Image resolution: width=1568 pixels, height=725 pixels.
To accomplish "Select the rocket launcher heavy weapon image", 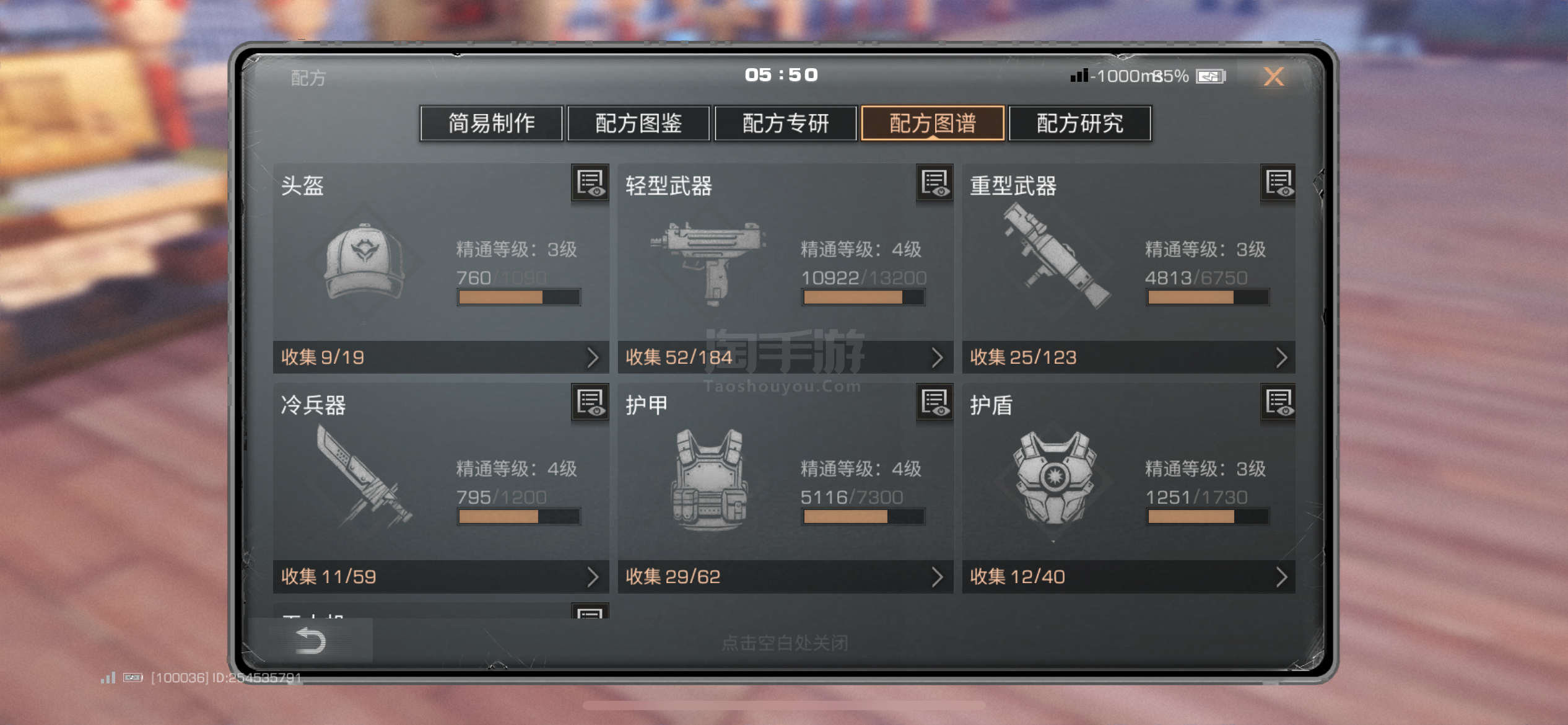I will click(x=1055, y=255).
